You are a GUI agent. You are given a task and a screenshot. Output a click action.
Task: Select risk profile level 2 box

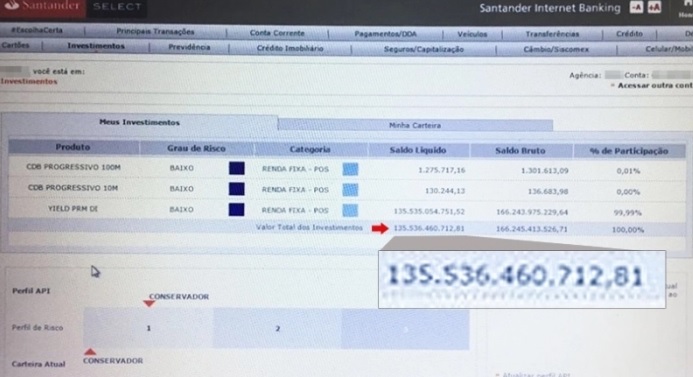(278, 328)
